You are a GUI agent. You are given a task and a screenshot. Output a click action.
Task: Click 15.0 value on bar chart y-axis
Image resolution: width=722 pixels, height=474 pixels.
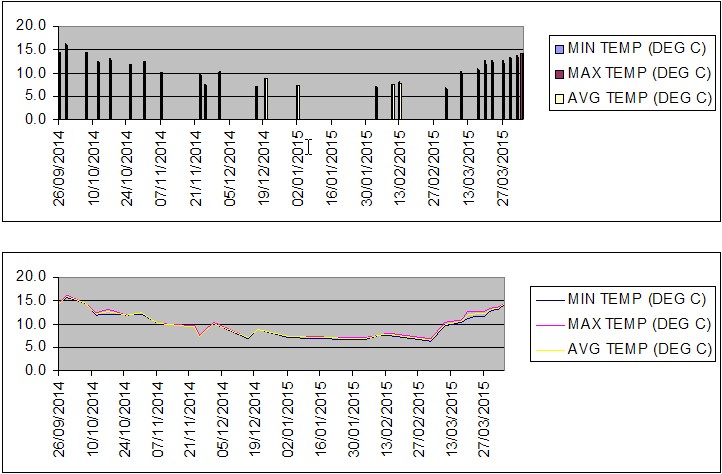(x=31, y=49)
